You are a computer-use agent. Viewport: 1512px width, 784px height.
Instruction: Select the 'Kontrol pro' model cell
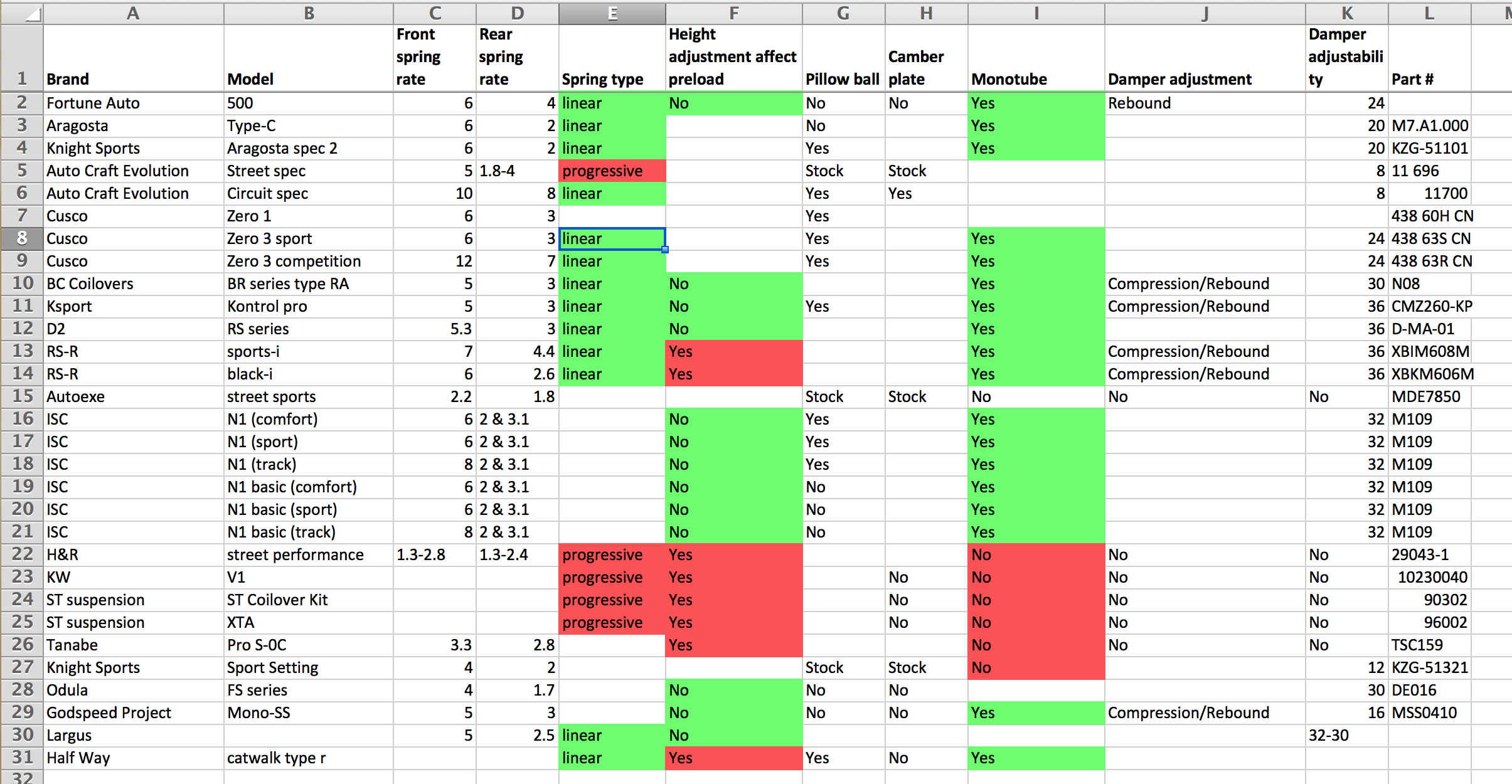click(x=309, y=306)
